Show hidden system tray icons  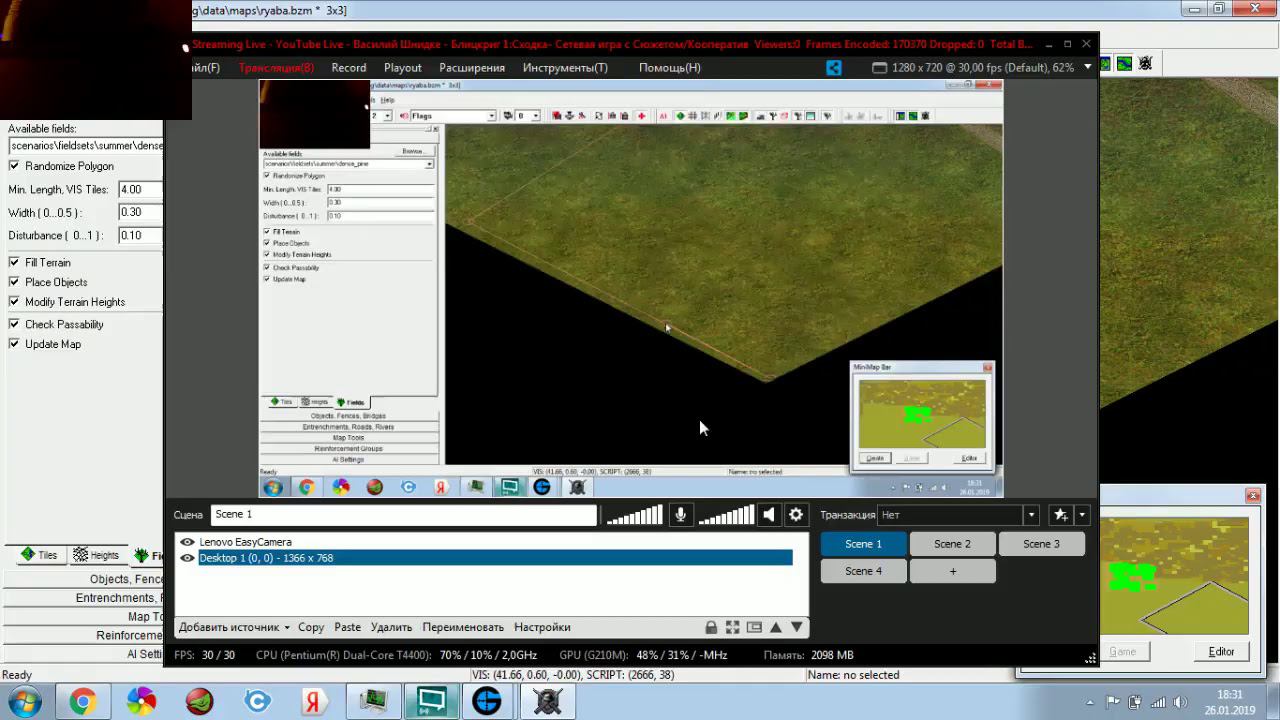tap(1090, 702)
